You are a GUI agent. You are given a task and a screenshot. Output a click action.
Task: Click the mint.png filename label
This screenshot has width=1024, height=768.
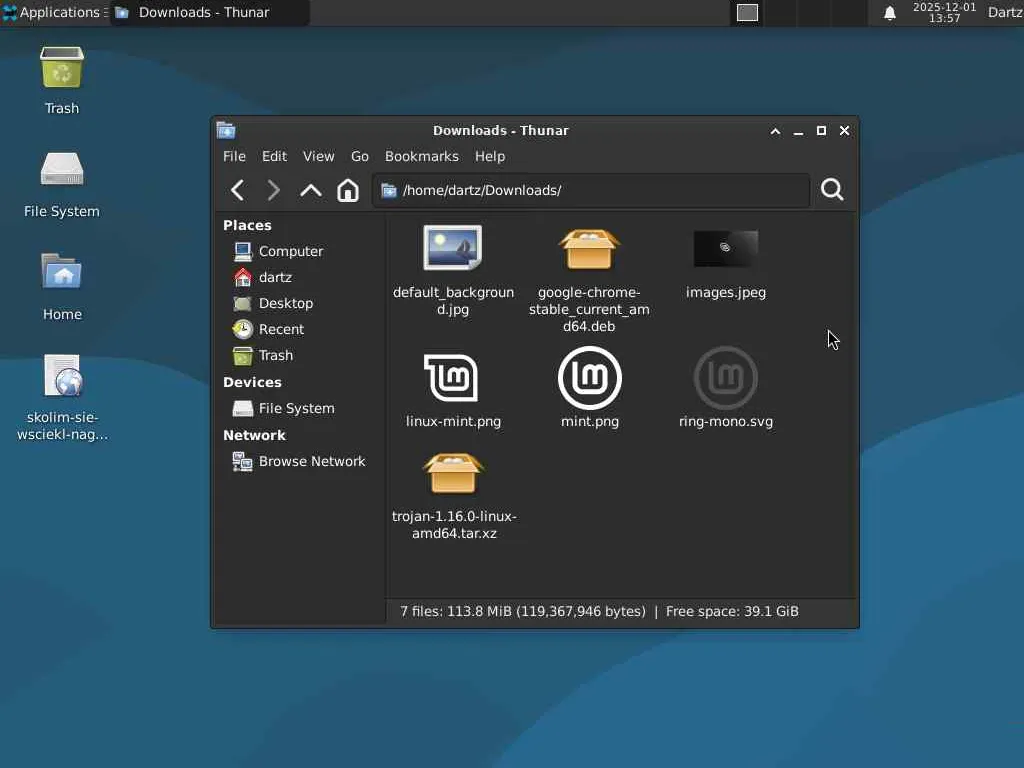pyautogui.click(x=590, y=421)
